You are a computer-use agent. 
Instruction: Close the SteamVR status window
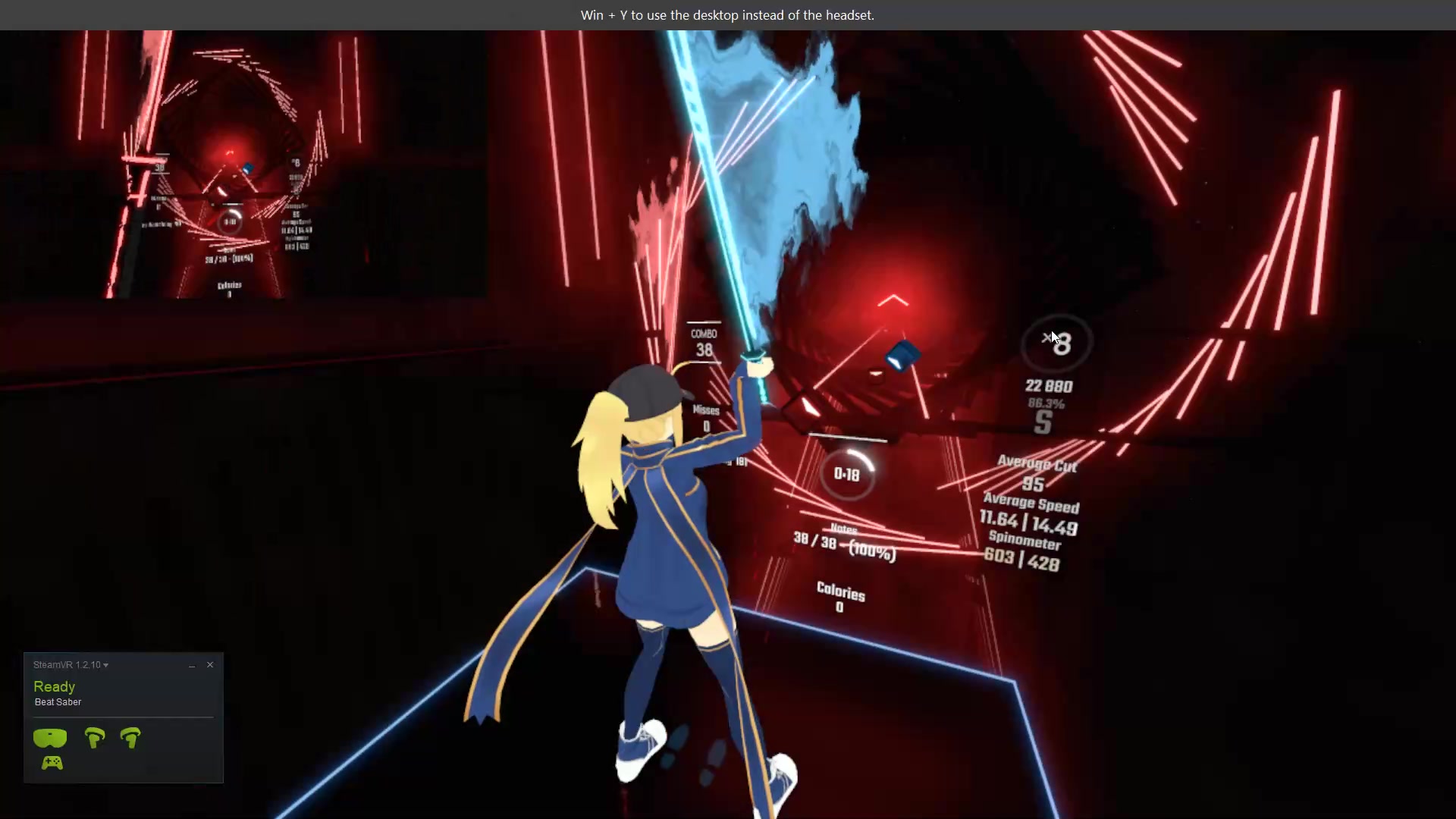[x=210, y=665]
